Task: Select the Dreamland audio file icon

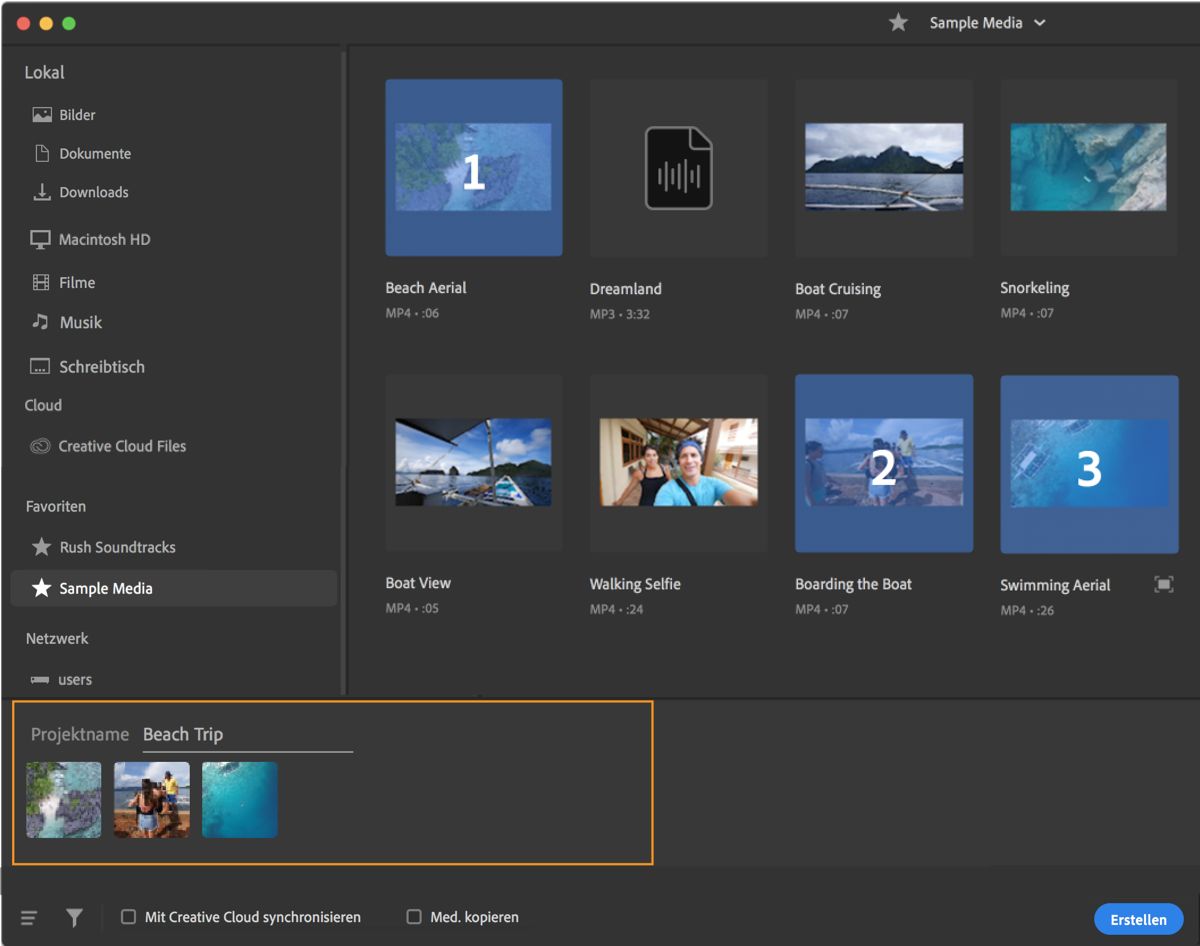Action: [678, 168]
